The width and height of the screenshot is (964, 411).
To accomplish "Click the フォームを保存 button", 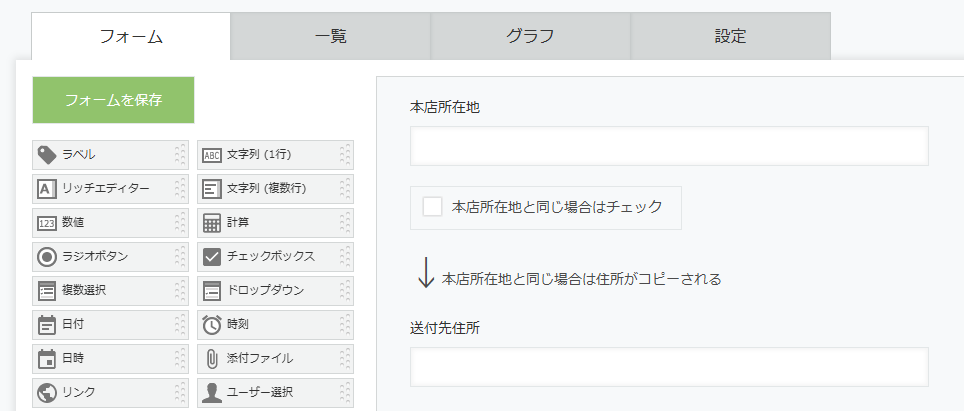I will tap(114, 100).
